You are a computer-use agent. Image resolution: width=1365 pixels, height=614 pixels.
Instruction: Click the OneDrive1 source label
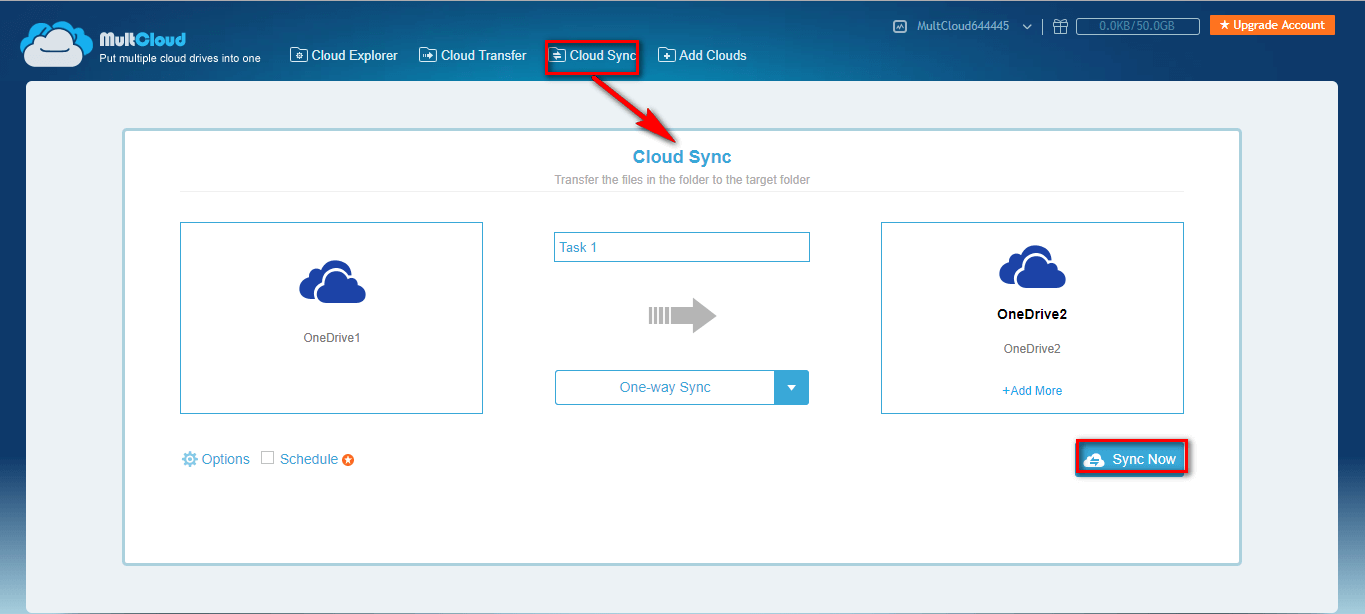point(332,338)
